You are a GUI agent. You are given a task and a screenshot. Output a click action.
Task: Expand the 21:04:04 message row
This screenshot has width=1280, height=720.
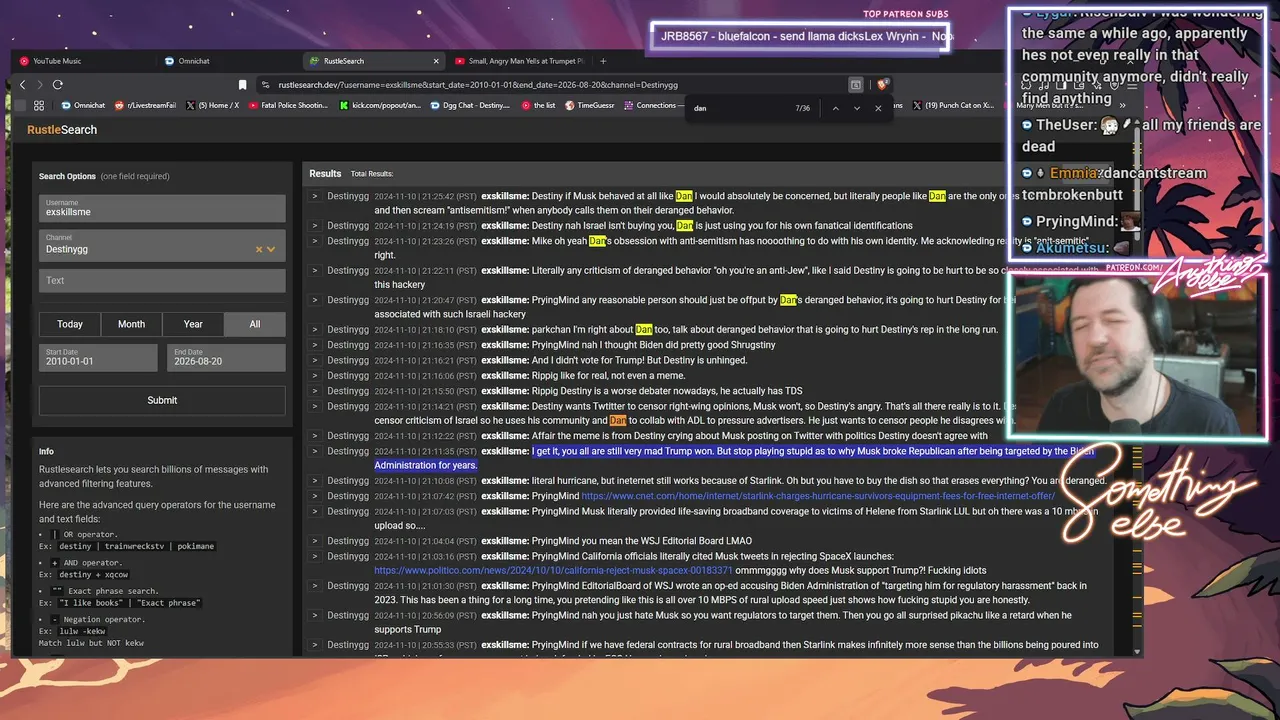click(x=314, y=541)
